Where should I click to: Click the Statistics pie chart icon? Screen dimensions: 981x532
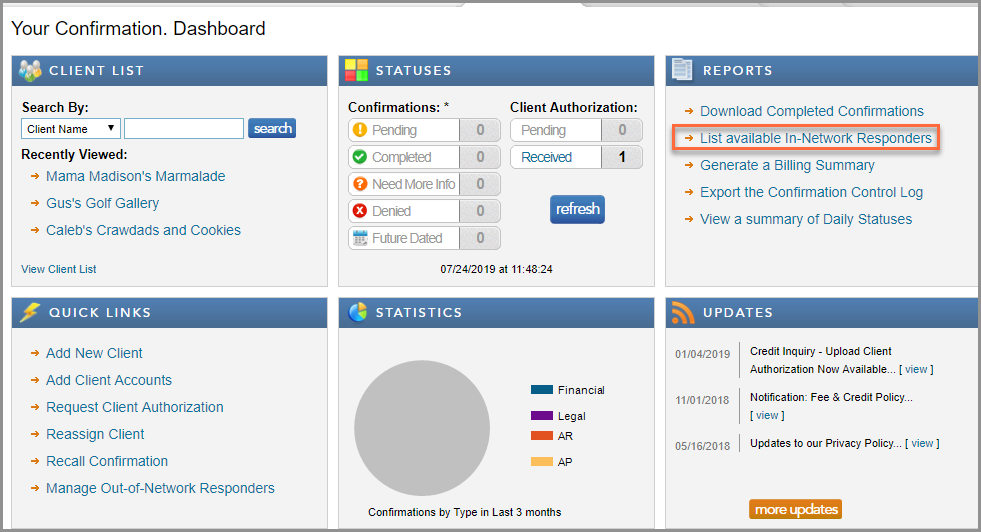coord(357,313)
